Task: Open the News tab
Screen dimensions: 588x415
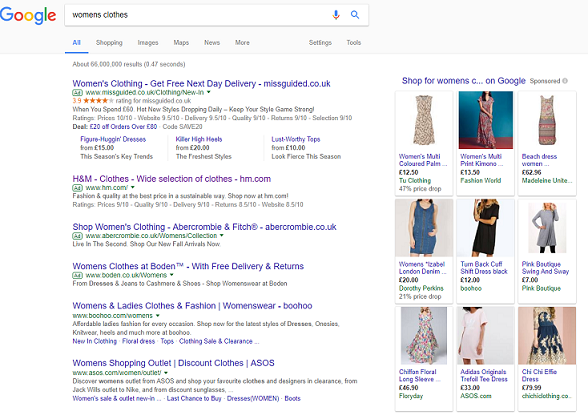Action: coord(212,43)
